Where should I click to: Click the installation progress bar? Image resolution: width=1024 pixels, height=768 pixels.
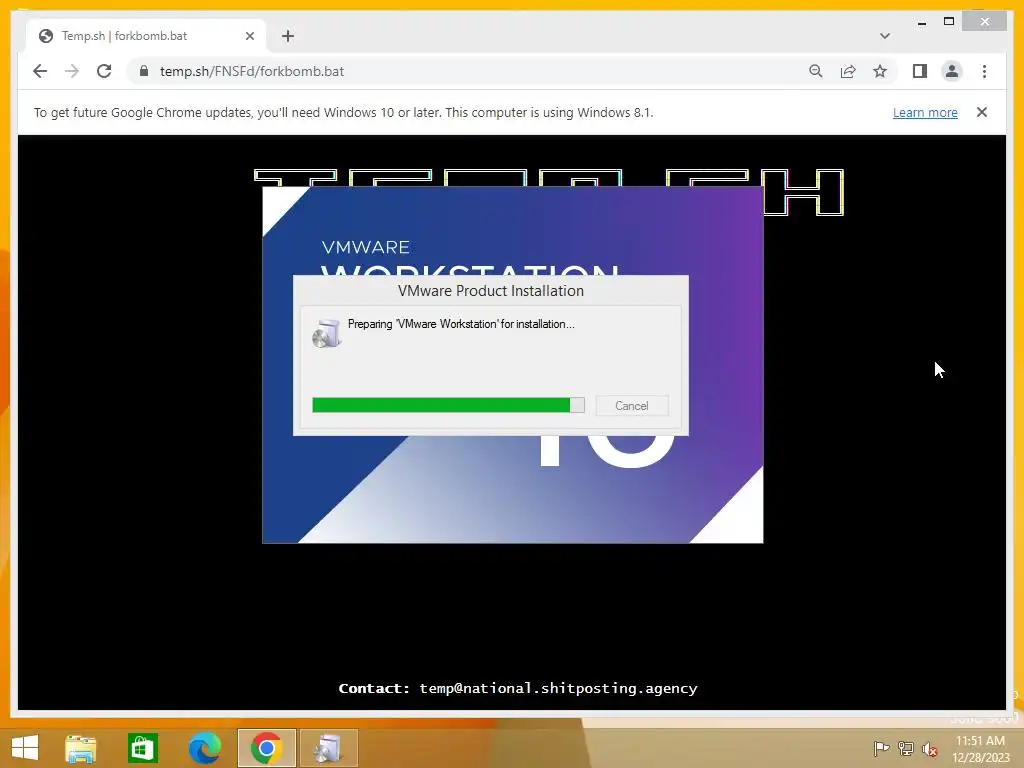(448, 406)
